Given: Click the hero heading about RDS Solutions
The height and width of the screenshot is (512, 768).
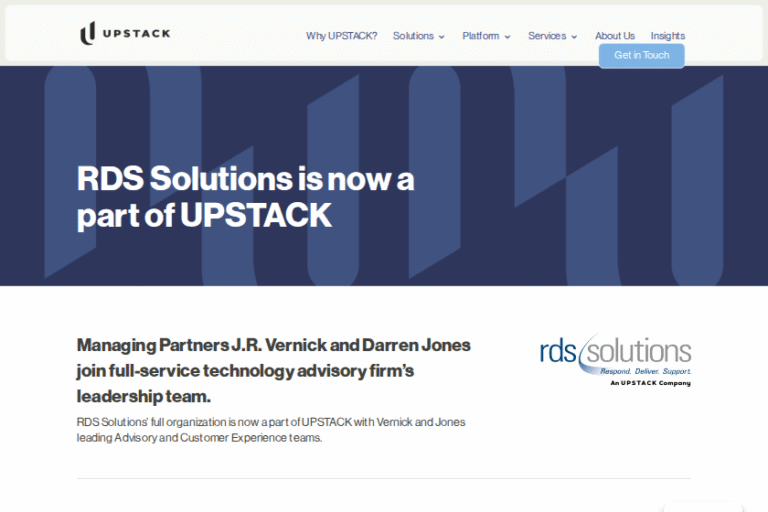Looking at the screenshot, I should (x=245, y=197).
